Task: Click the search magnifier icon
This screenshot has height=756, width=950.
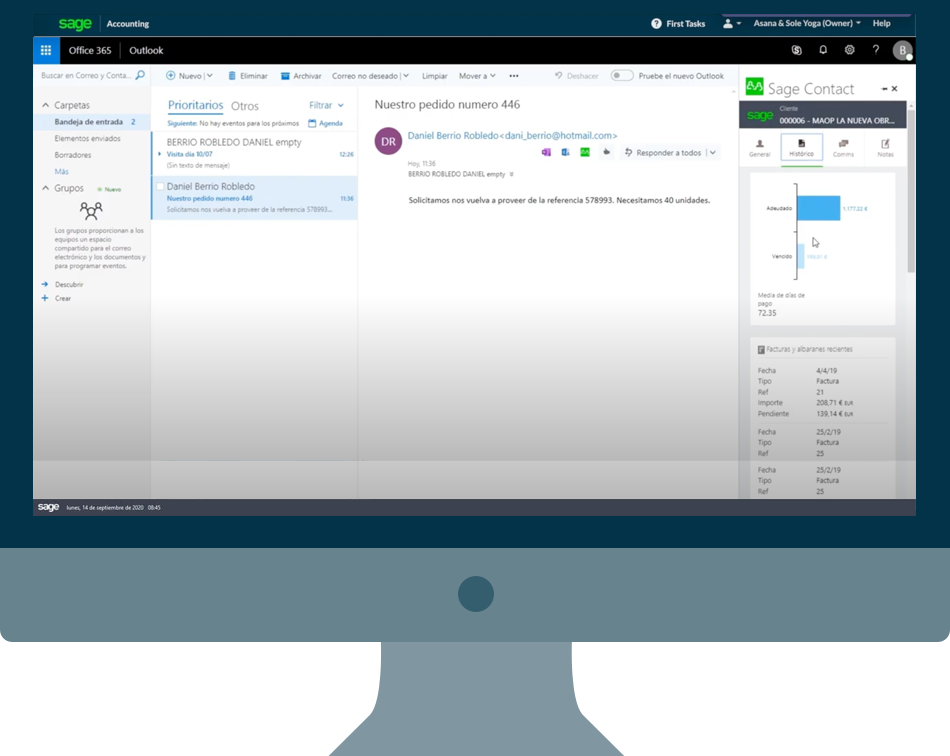Action: pyautogui.click(x=140, y=75)
